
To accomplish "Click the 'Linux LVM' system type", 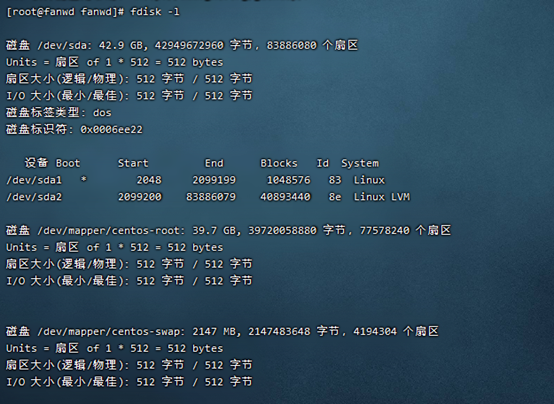I will coord(382,197).
